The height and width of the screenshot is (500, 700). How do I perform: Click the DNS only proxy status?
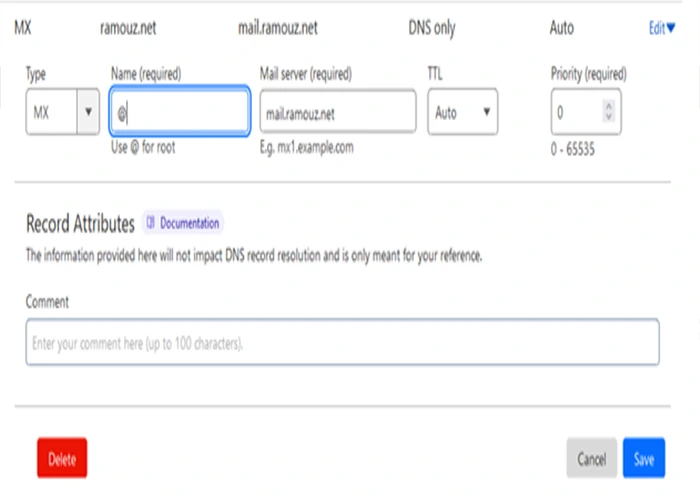click(432, 28)
